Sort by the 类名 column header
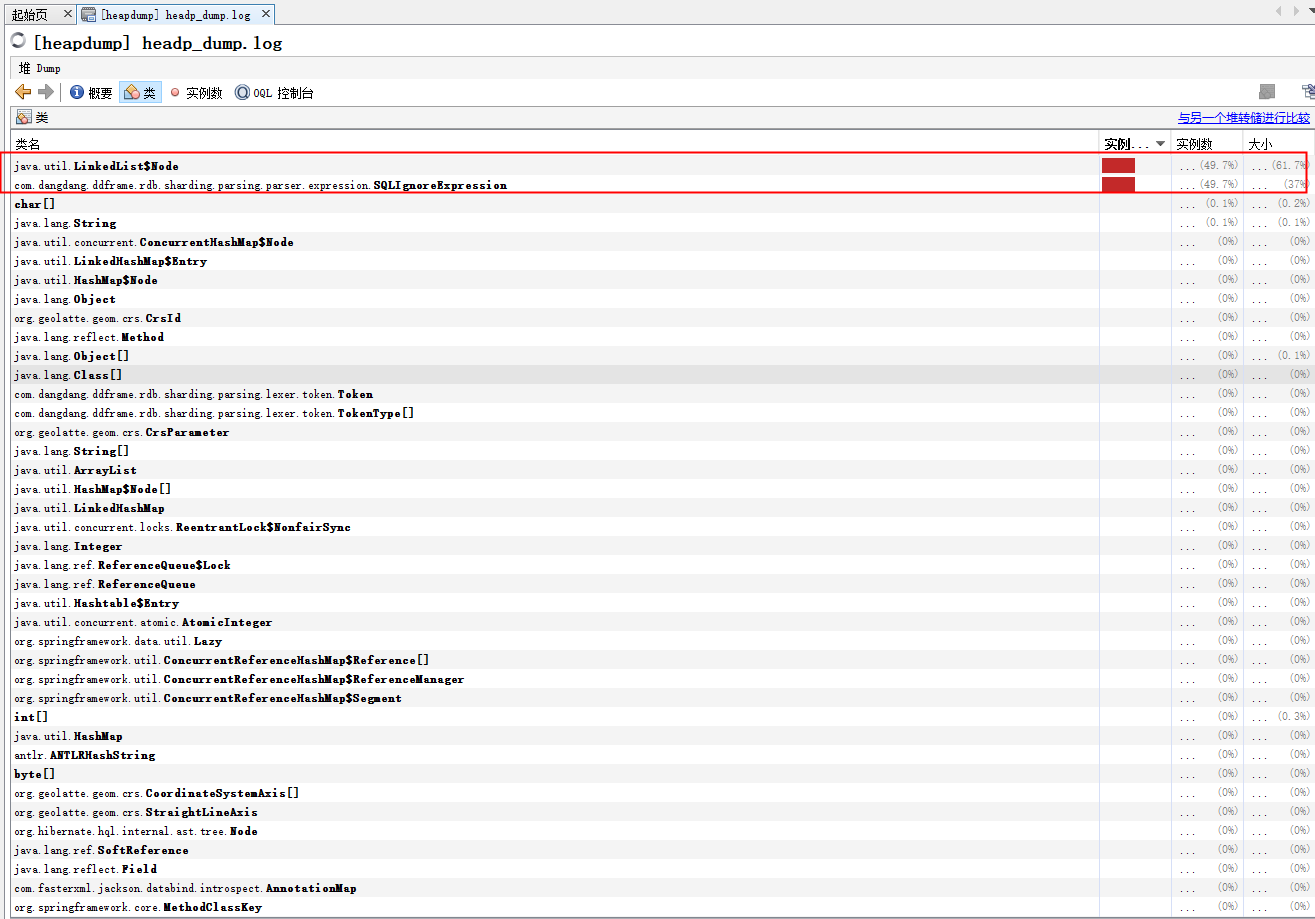The width and height of the screenshot is (1315, 919). point(555,144)
